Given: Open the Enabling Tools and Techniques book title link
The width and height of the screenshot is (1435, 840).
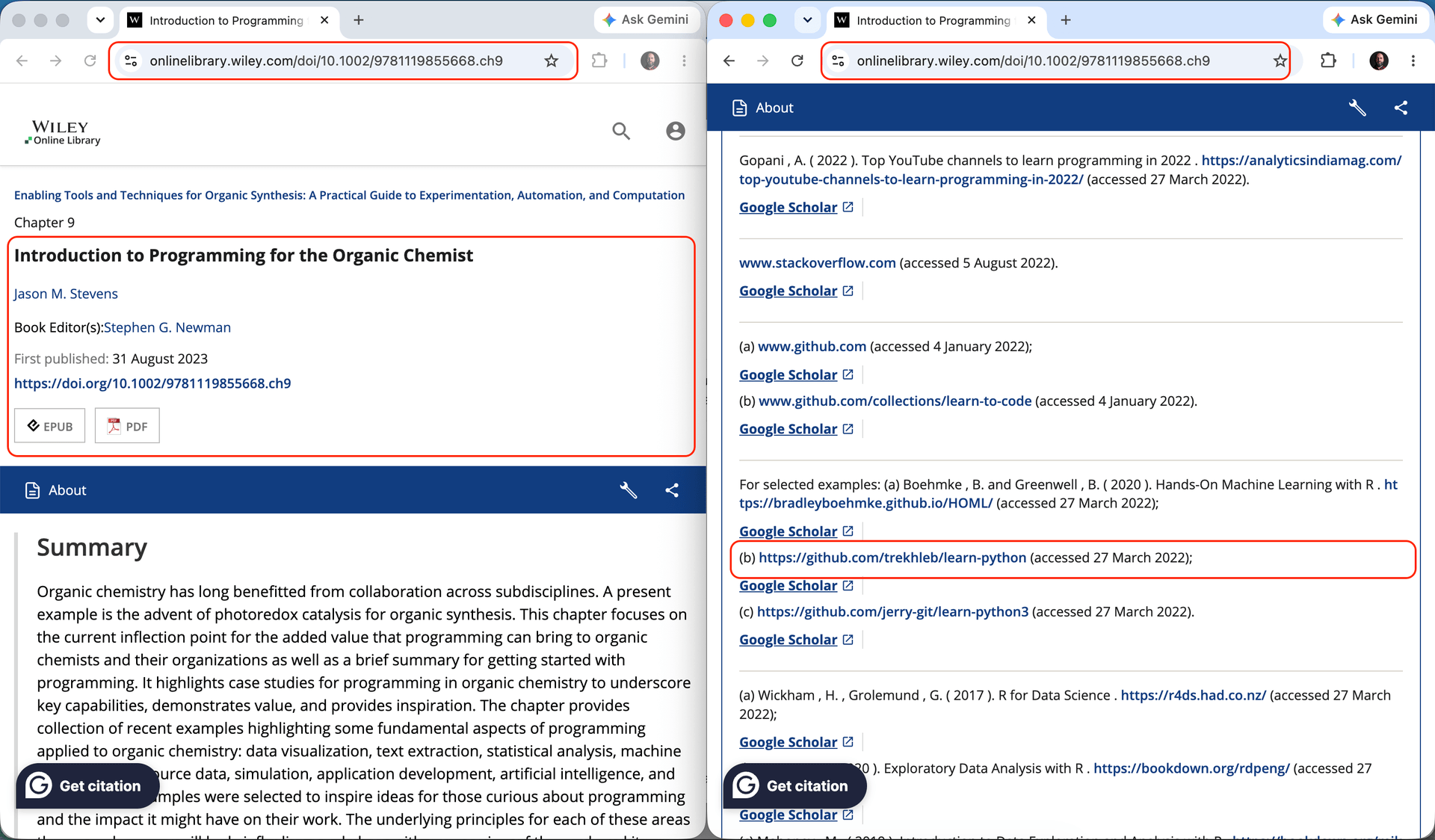Looking at the screenshot, I should (x=349, y=195).
